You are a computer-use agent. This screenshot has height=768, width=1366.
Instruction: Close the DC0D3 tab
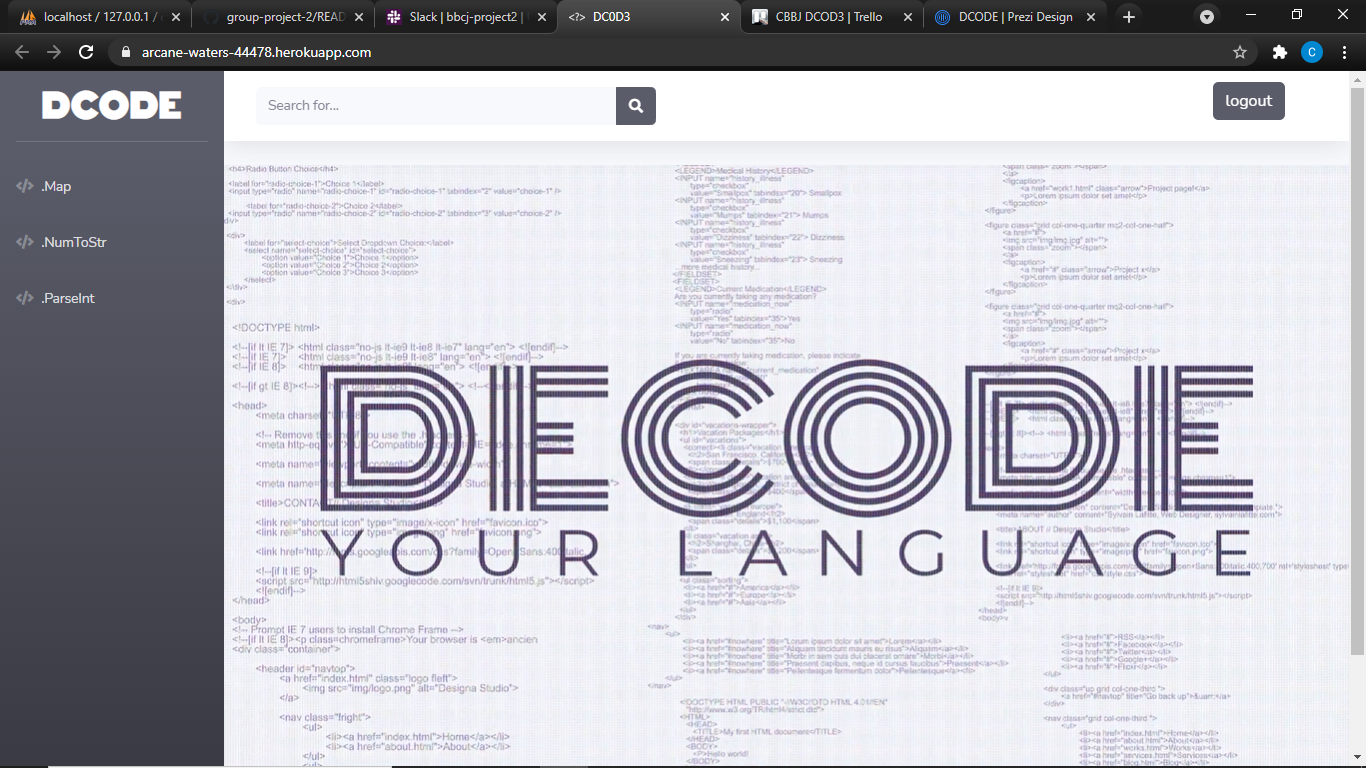724,17
